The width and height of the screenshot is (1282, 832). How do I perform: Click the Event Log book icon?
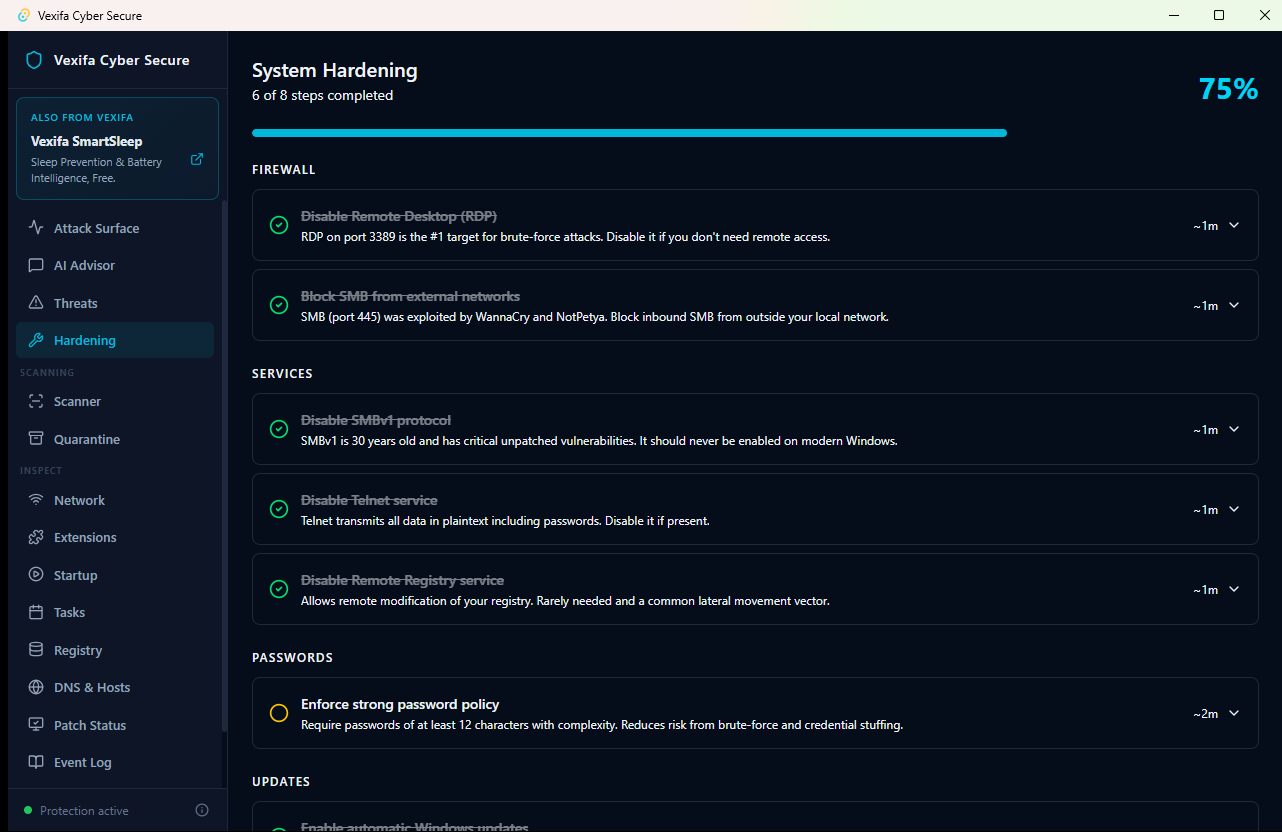[x=36, y=762]
